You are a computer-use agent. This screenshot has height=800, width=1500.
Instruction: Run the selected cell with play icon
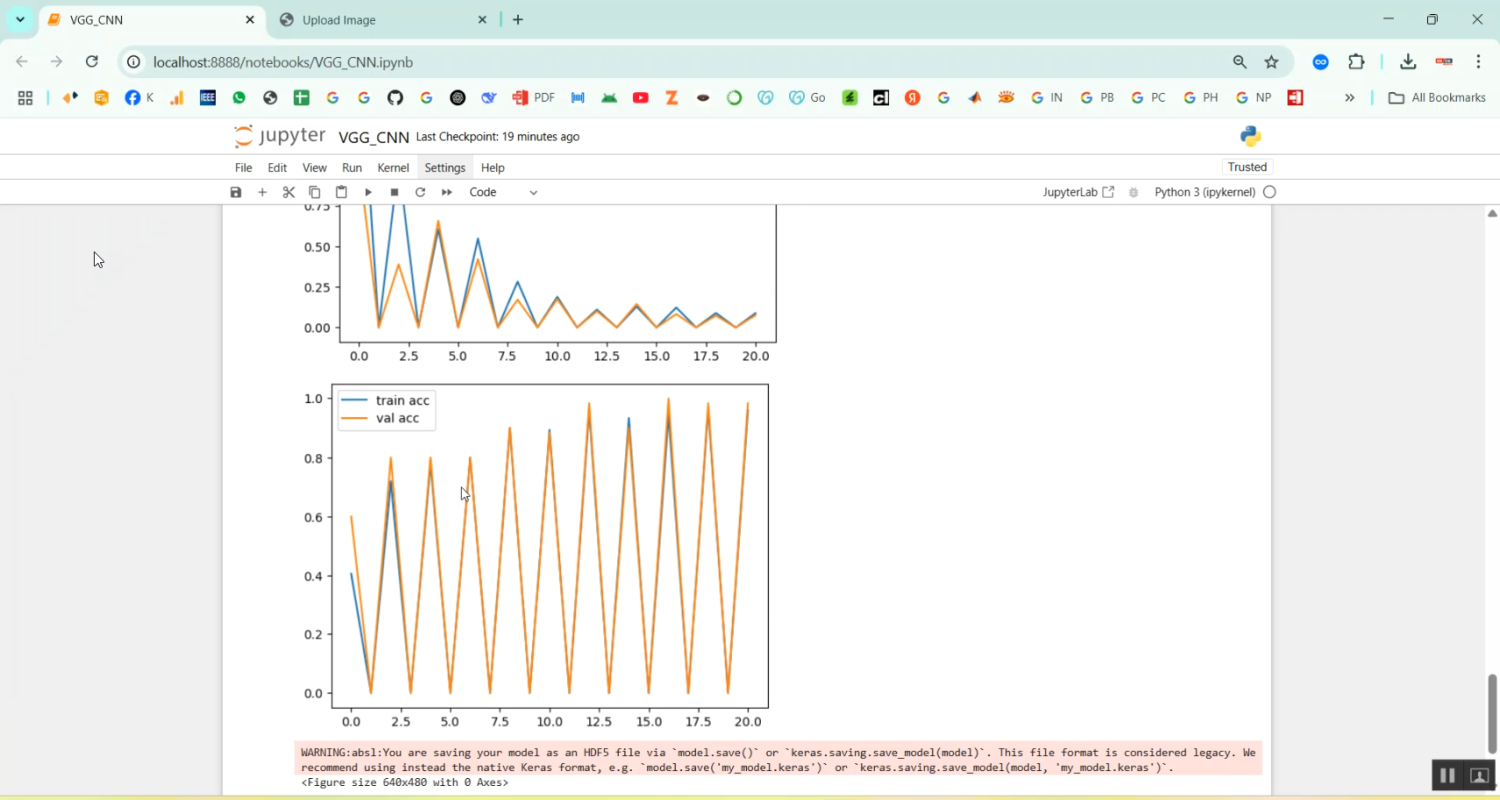click(368, 192)
